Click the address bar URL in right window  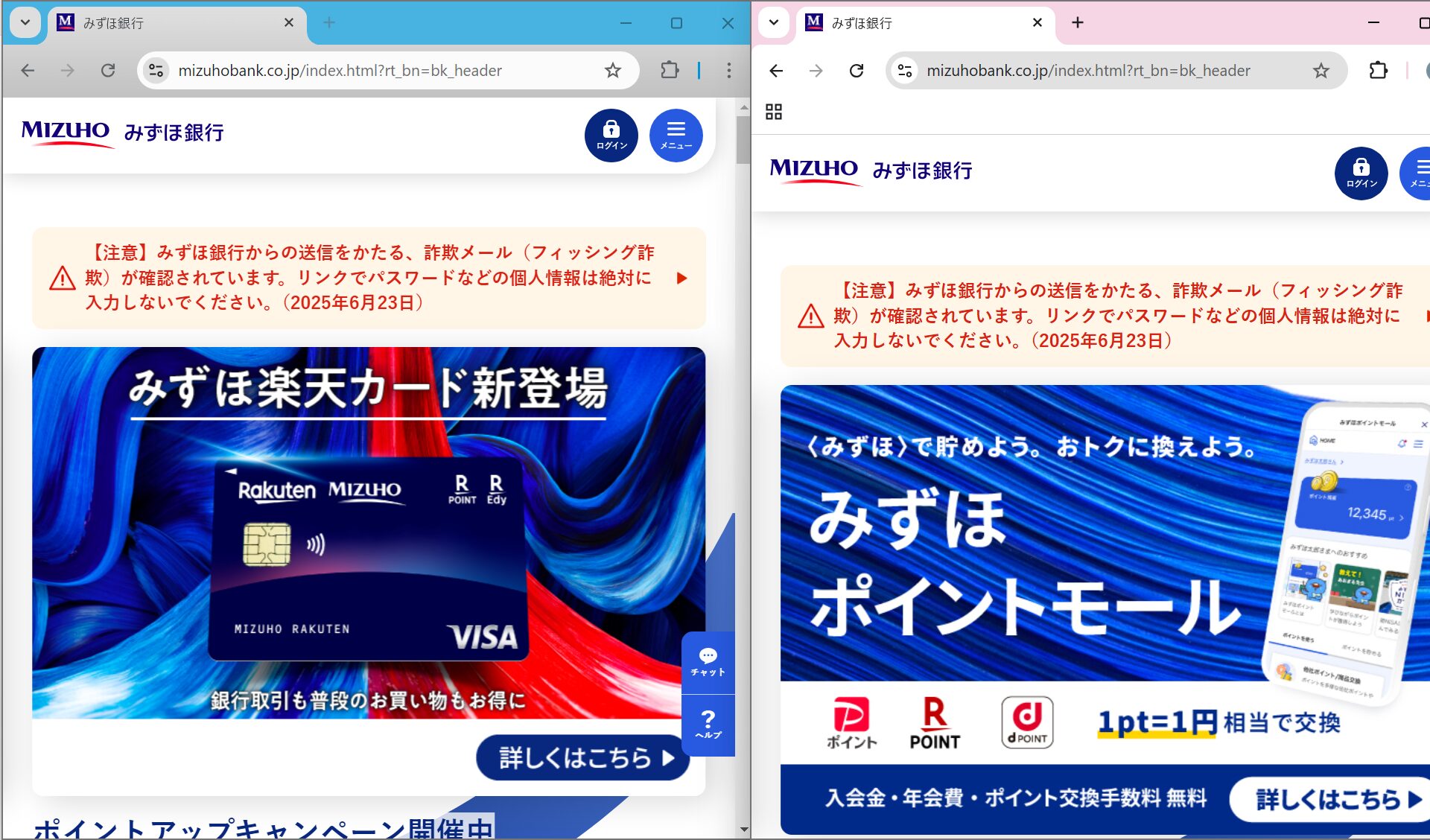[1088, 70]
